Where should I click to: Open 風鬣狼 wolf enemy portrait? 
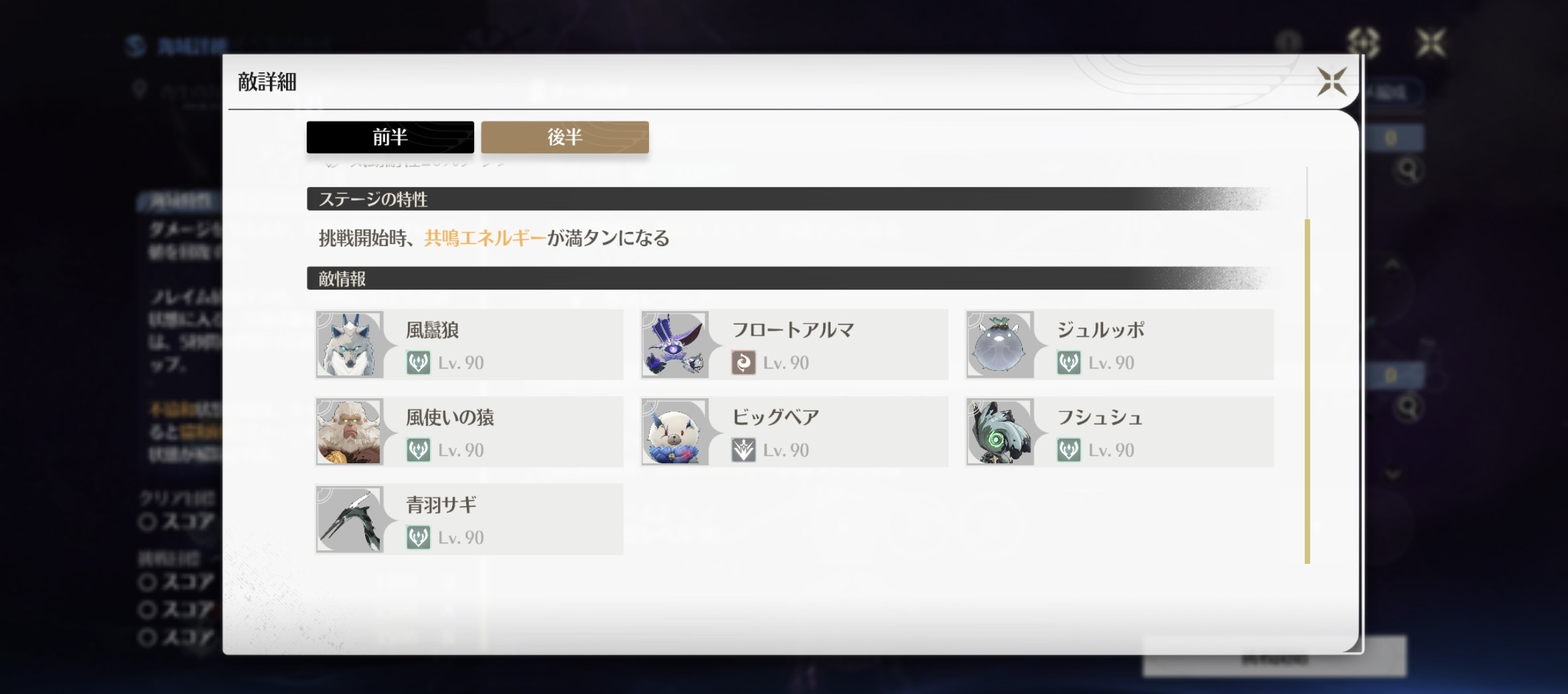tap(350, 344)
